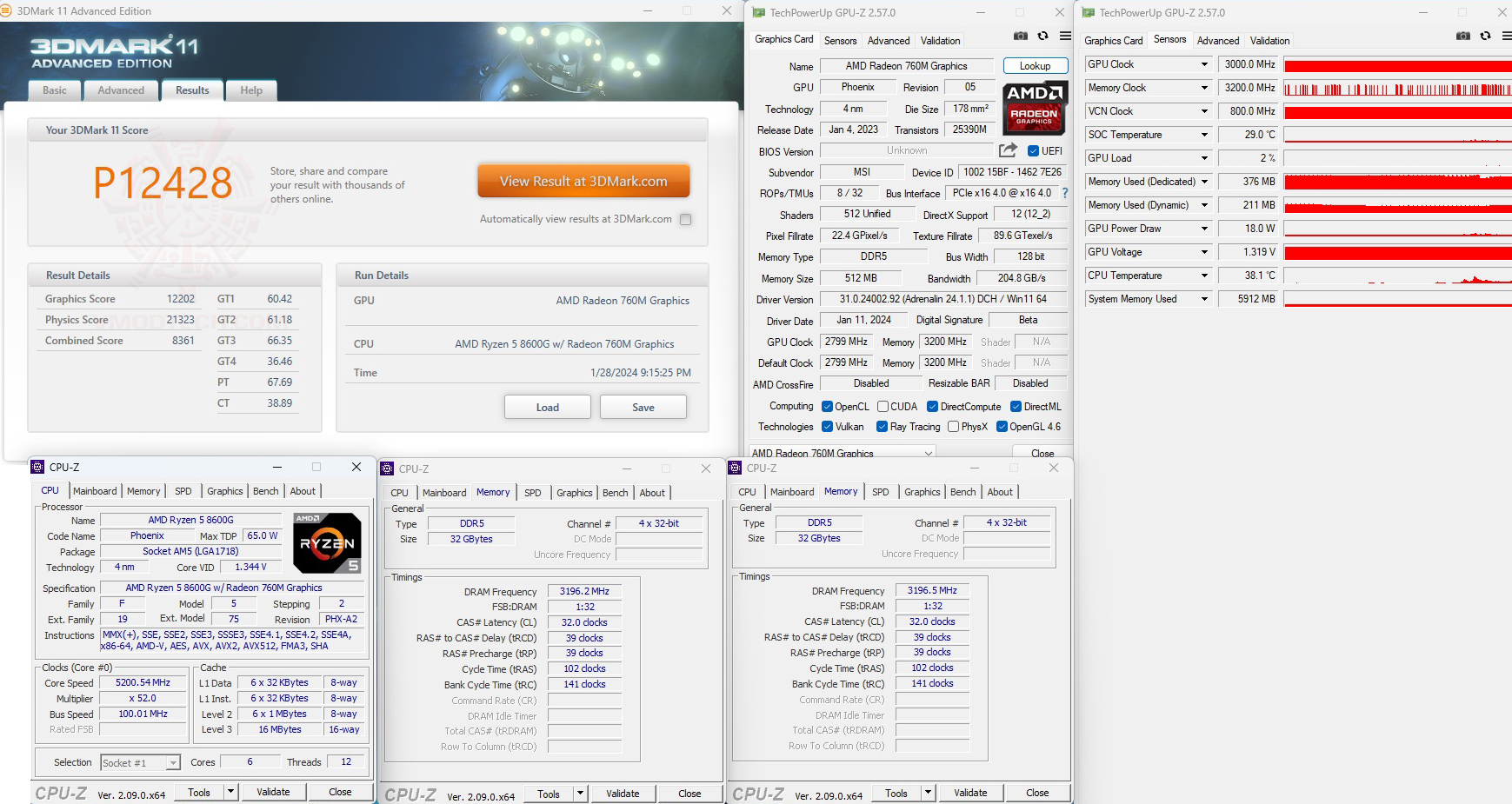Screen dimensions: 1512x804
Task: Toggle the DirectML checkbox
Action: click(1016, 407)
